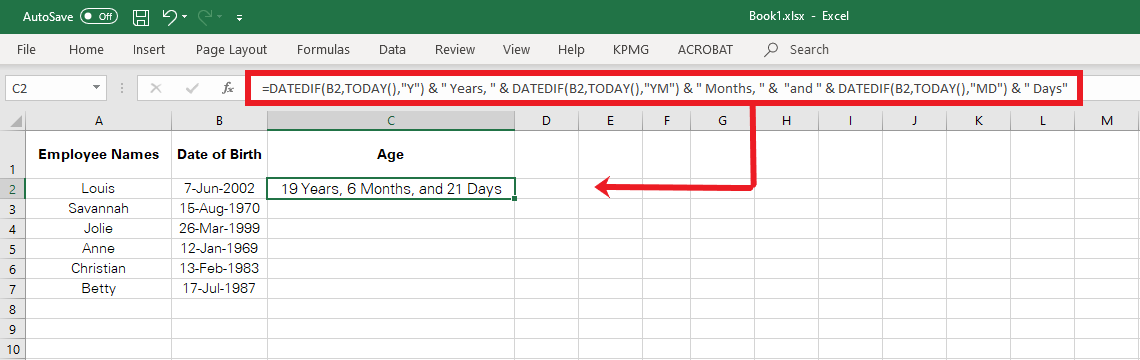Open the Review tab
The image size is (1140, 360).
tap(454, 49)
